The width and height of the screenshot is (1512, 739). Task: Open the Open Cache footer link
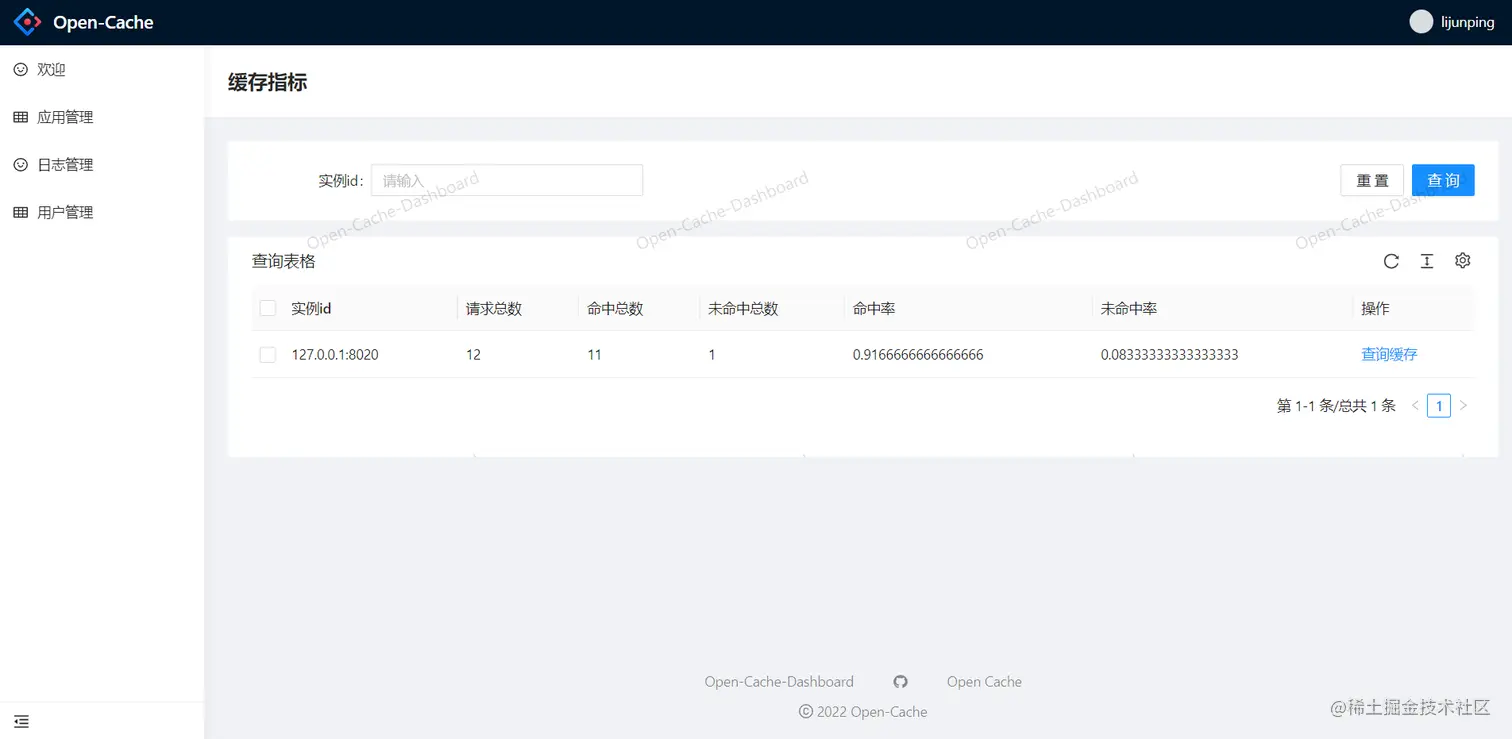pos(984,682)
